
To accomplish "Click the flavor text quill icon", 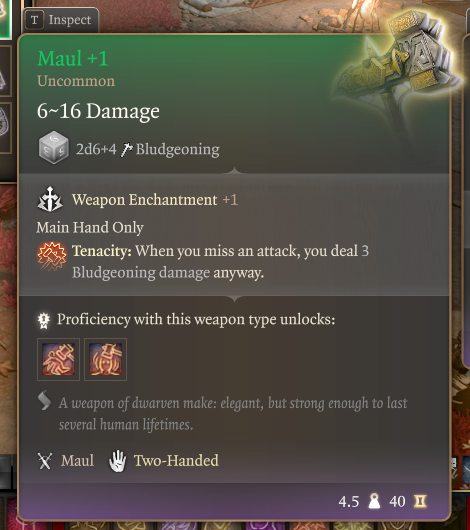I will click(x=44, y=401).
